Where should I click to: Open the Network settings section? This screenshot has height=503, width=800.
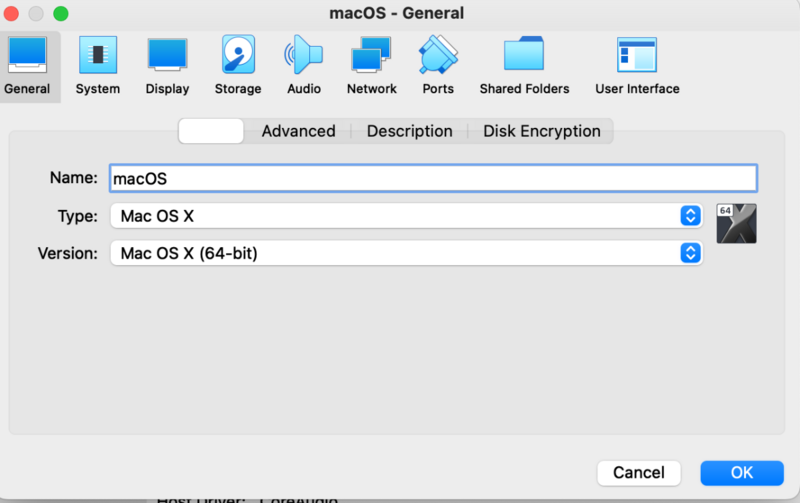[371, 66]
